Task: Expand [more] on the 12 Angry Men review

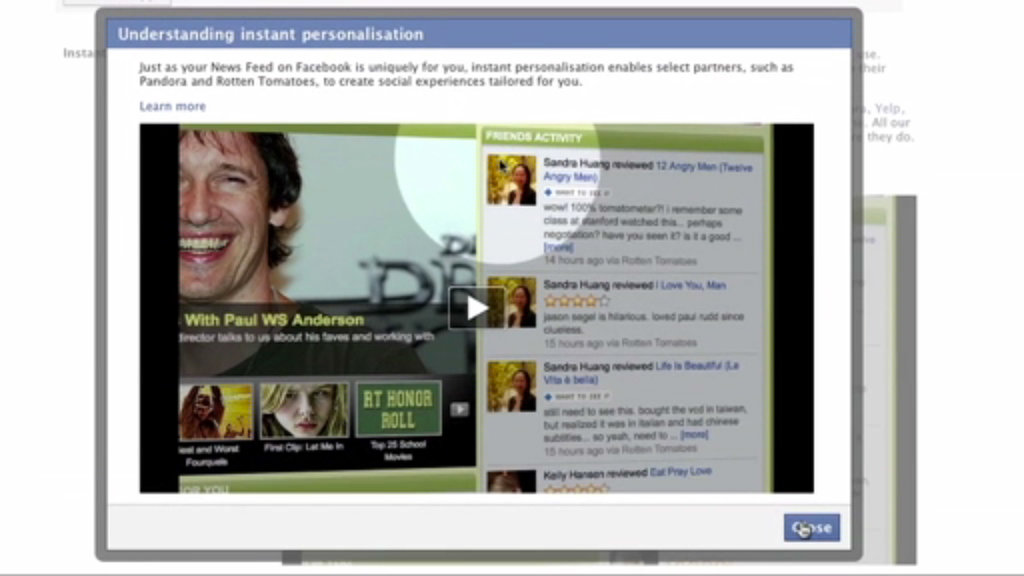Action: 558,247
